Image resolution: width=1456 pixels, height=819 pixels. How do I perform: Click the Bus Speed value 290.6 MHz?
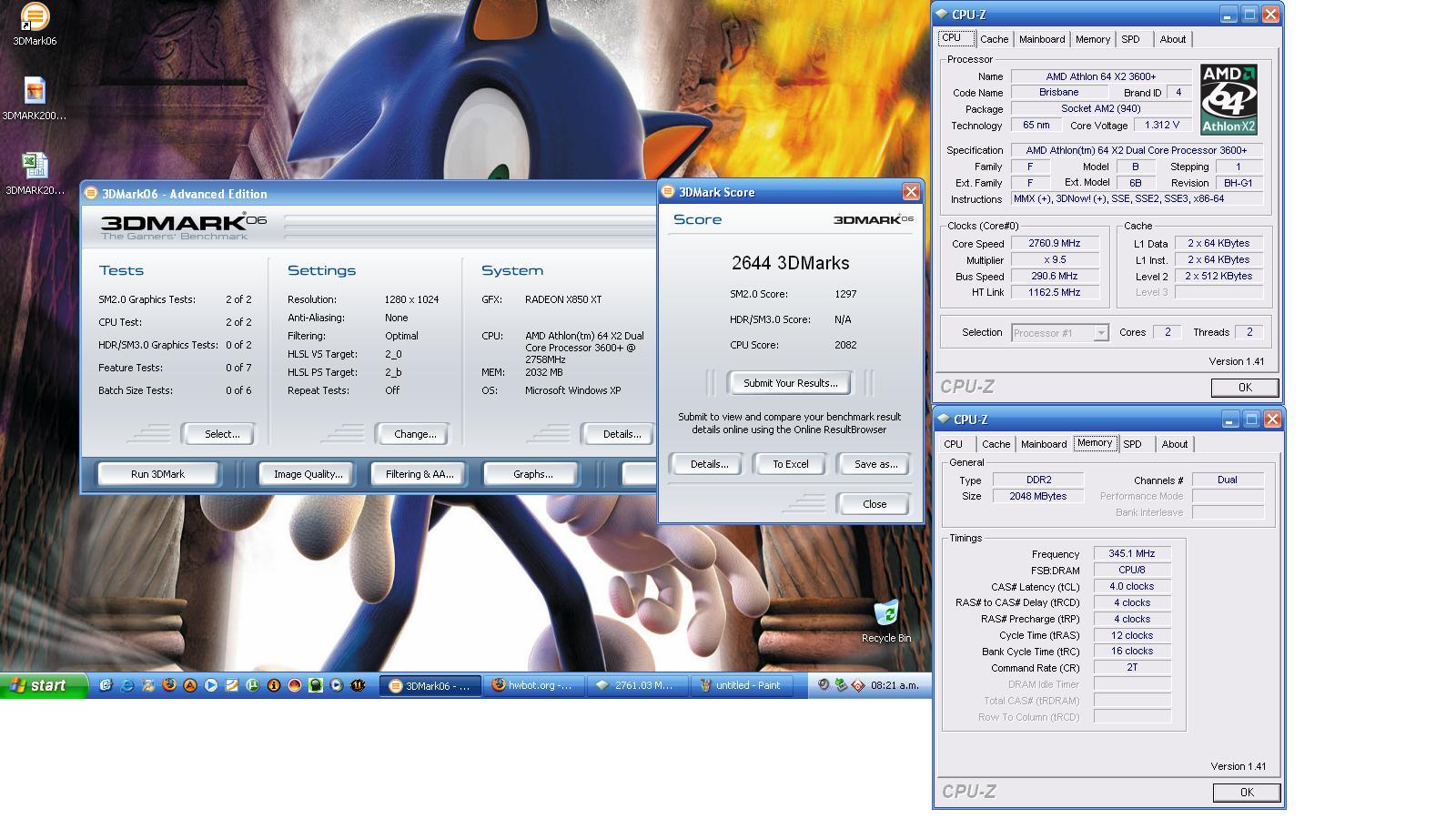pyautogui.click(x=1054, y=277)
